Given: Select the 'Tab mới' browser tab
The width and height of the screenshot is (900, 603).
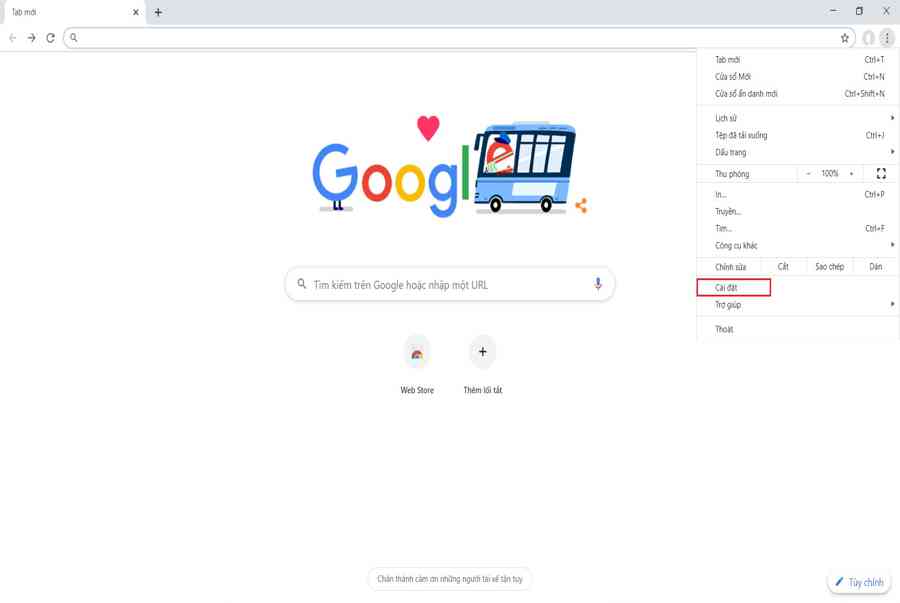Looking at the screenshot, I should pyautogui.click(x=73, y=12).
